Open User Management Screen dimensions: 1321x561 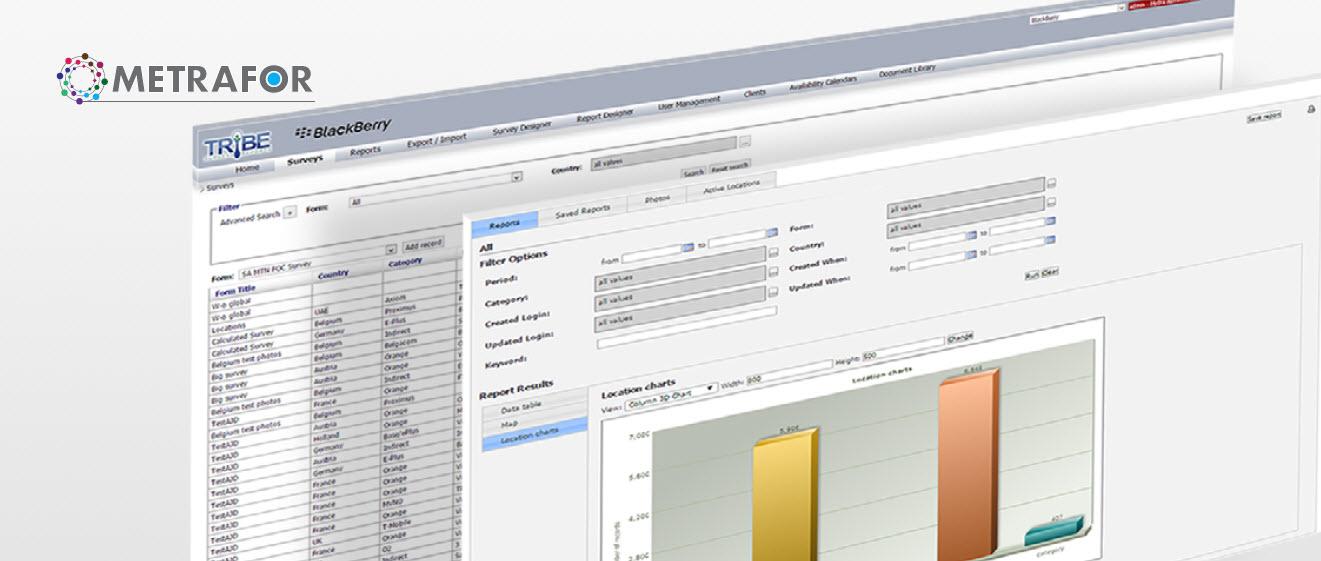click(x=688, y=103)
